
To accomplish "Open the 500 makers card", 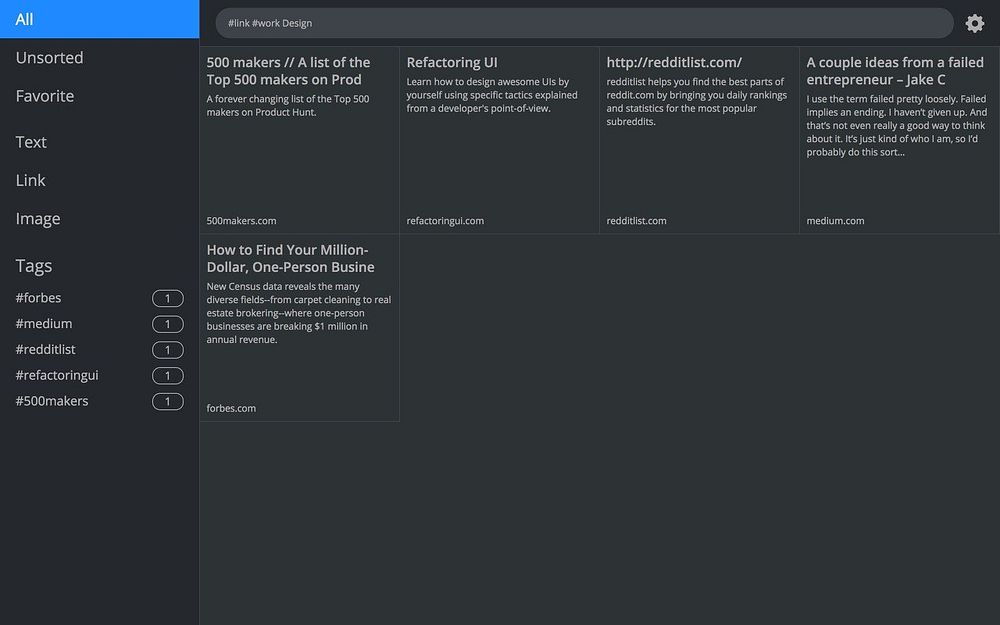I will 299,140.
